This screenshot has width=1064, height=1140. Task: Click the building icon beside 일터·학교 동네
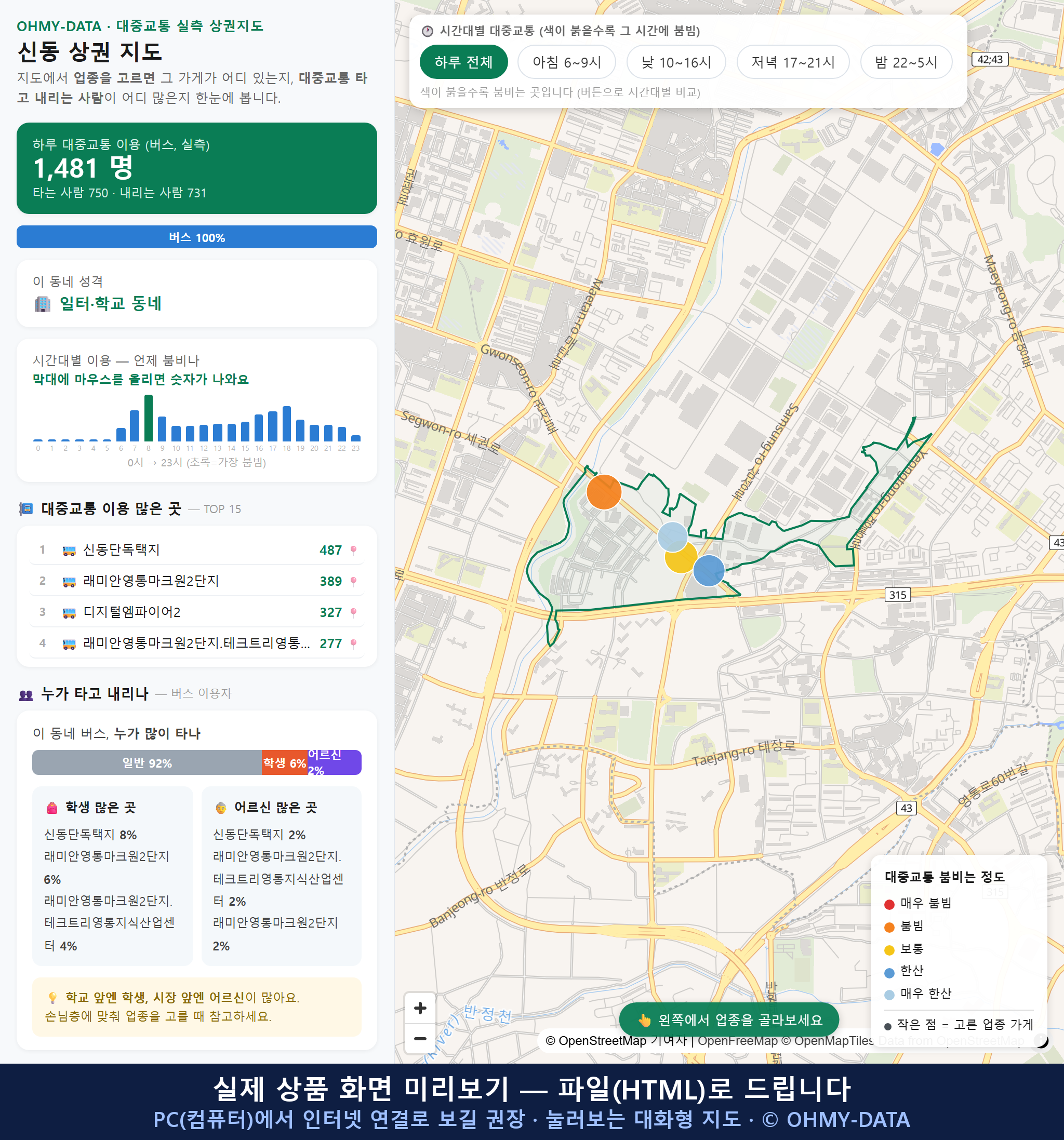point(43,304)
